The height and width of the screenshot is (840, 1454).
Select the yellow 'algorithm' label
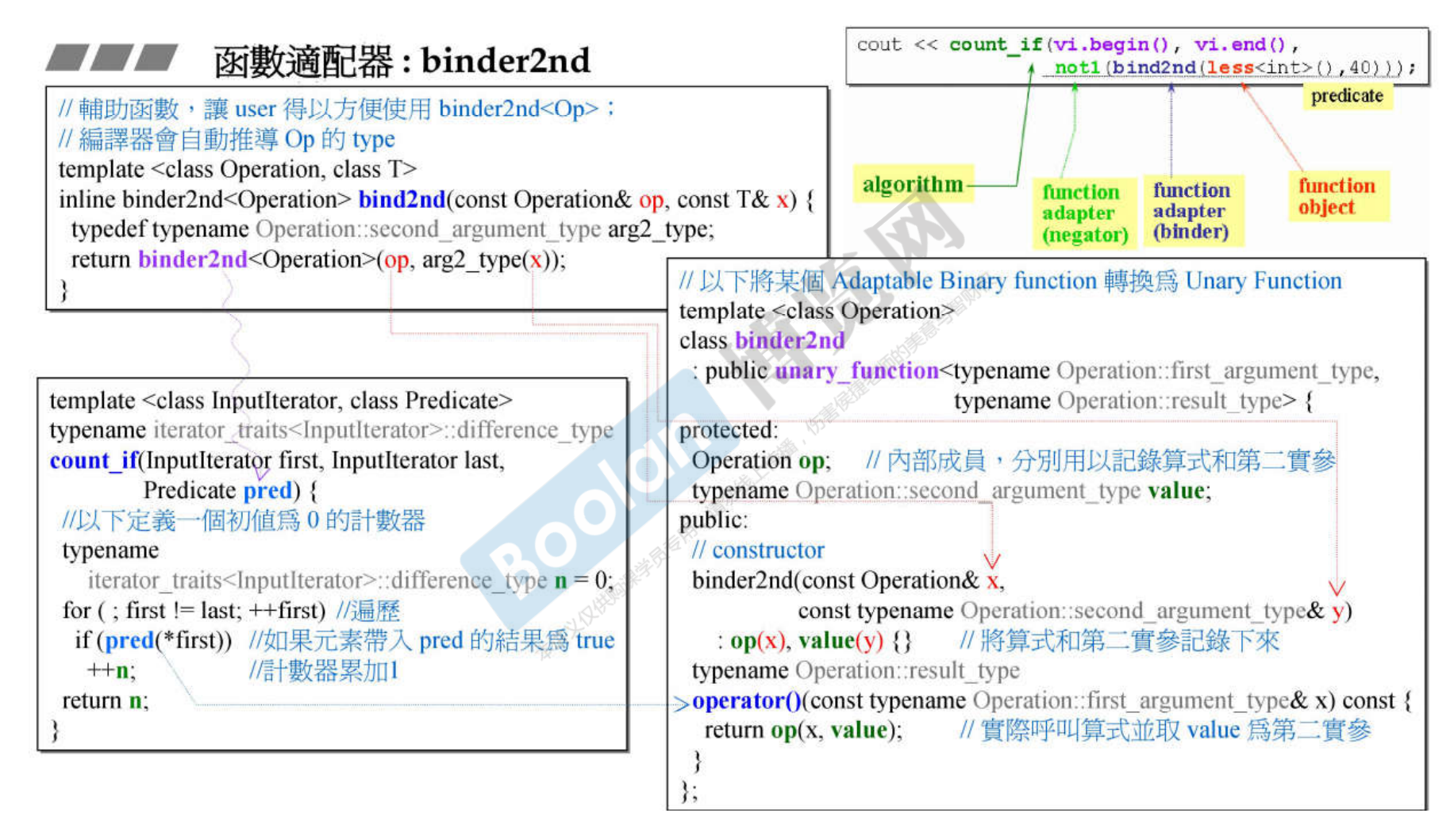[913, 184]
